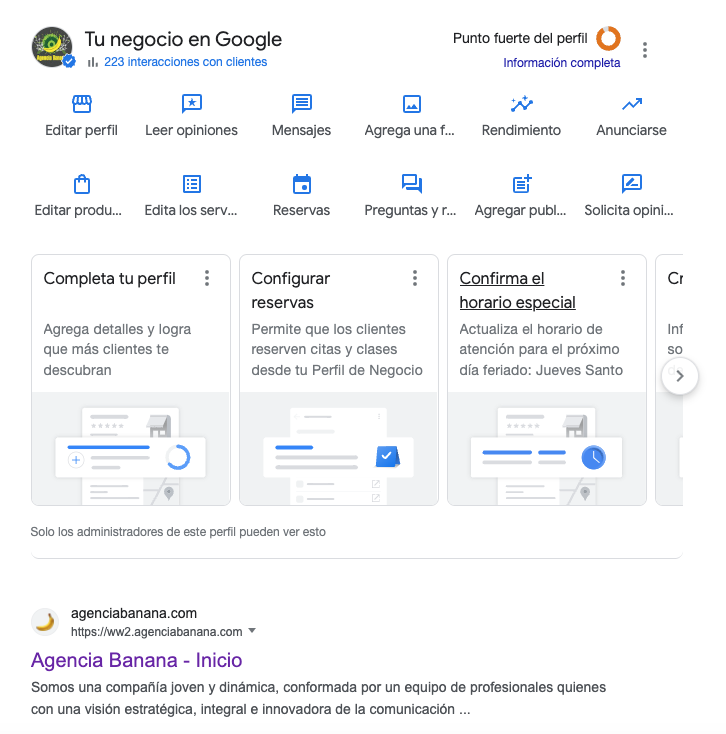This screenshot has width=726, height=734.
Task: Click the next arrow on the cards carousel
Action: [680, 376]
